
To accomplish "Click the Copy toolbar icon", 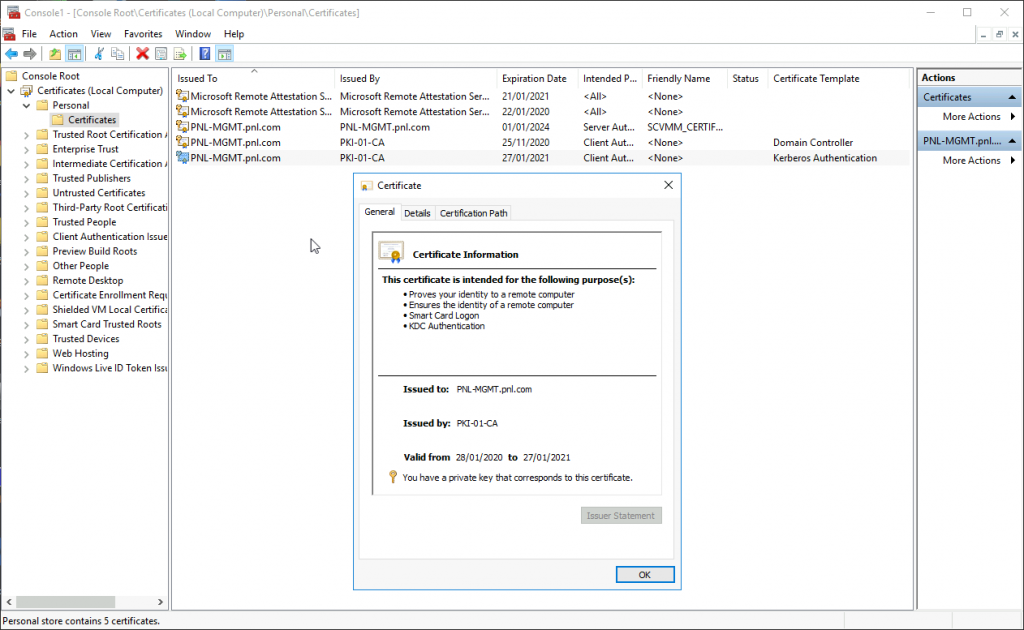I will (x=117, y=53).
